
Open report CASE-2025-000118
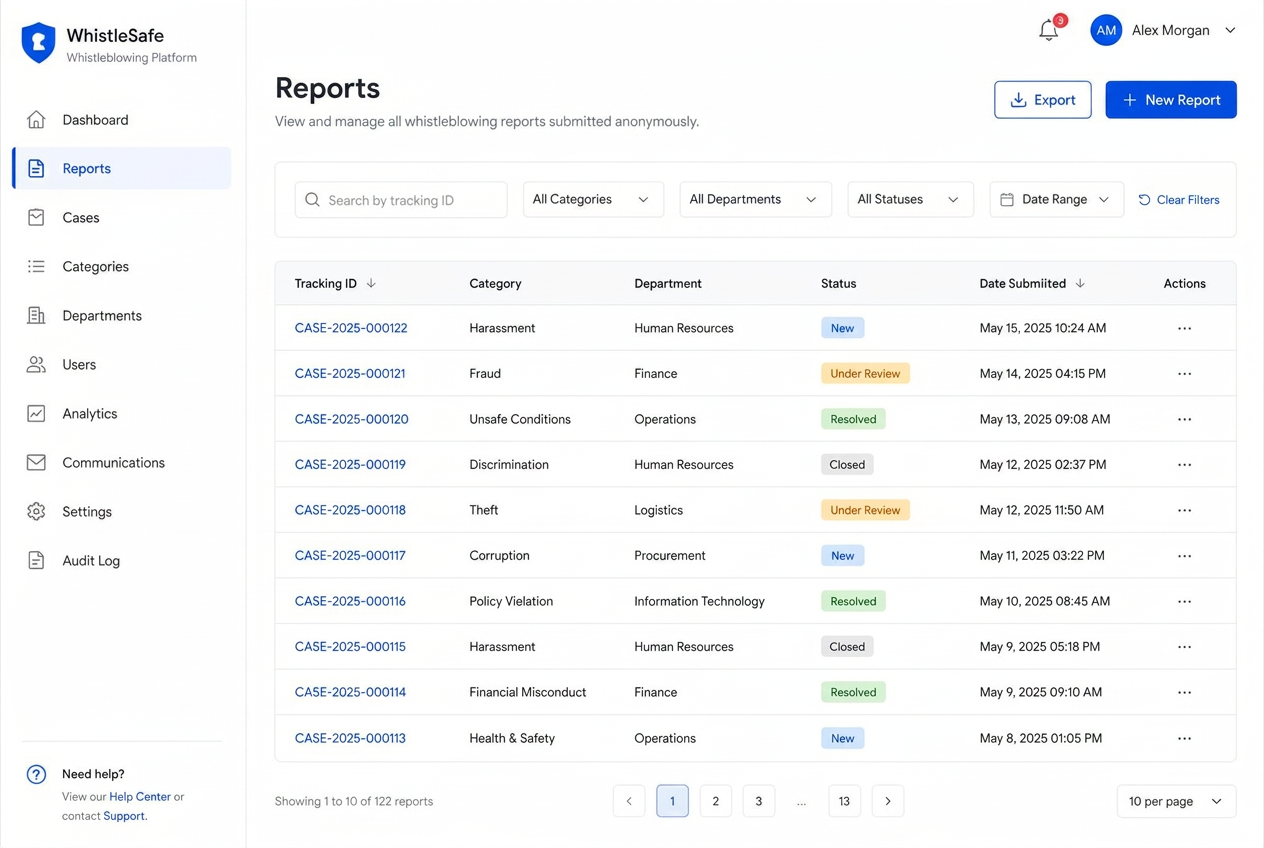tap(350, 510)
